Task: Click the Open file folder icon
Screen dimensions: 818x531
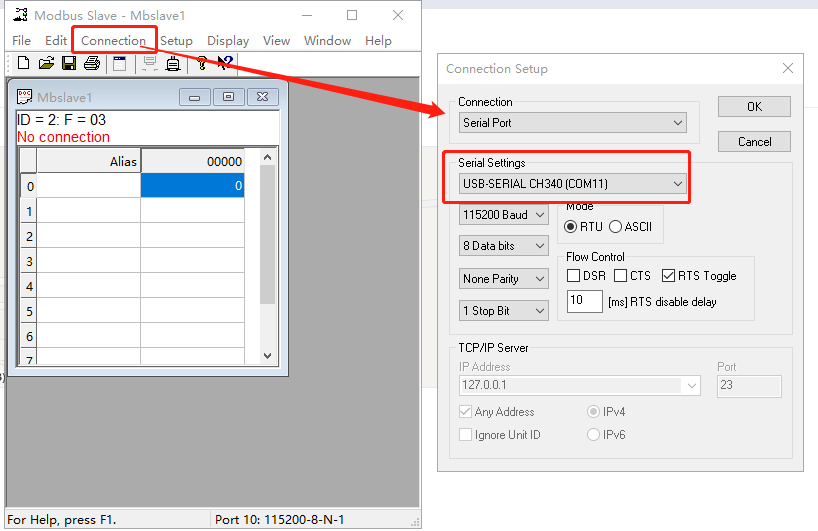Action: click(x=46, y=64)
